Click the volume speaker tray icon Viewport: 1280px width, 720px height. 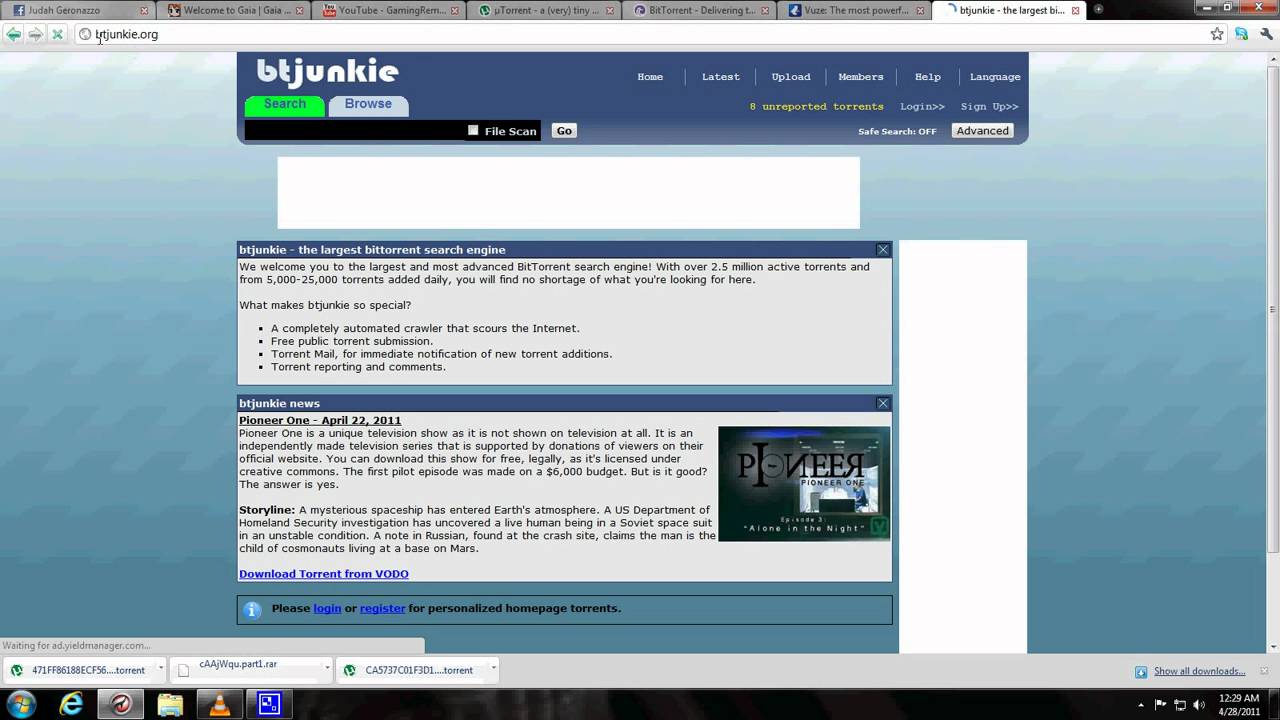pyautogui.click(x=1200, y=704)
